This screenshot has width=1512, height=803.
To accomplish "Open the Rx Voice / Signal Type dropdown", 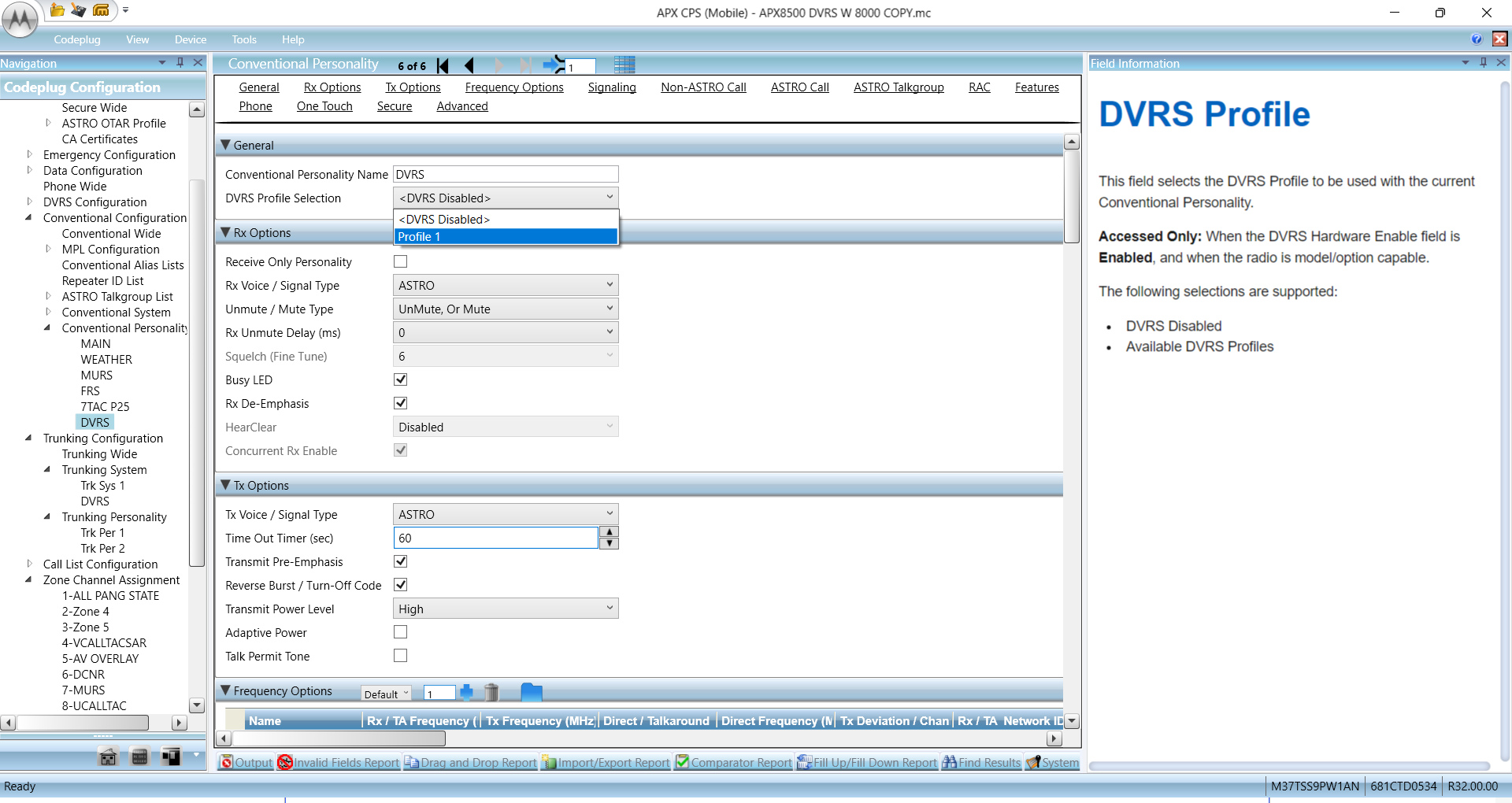I will [506, 285].
